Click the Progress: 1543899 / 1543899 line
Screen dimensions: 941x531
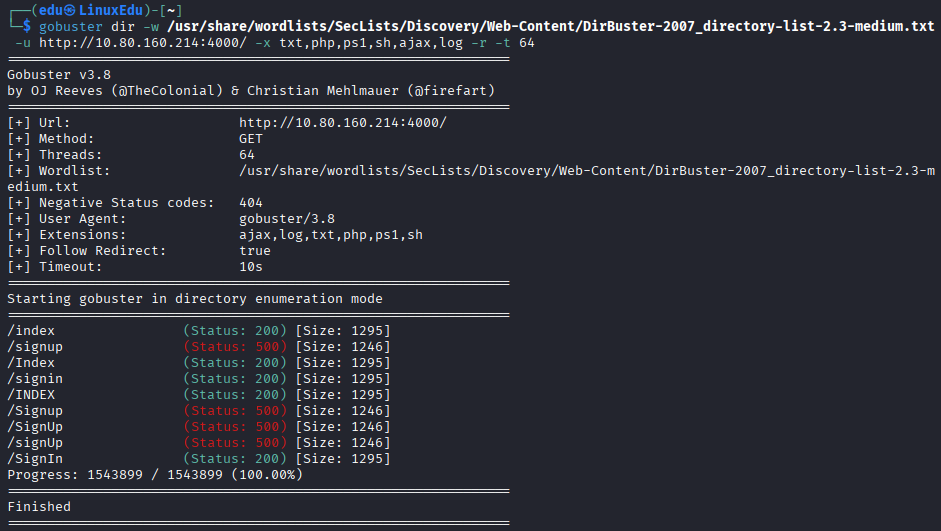click(155, 475)
